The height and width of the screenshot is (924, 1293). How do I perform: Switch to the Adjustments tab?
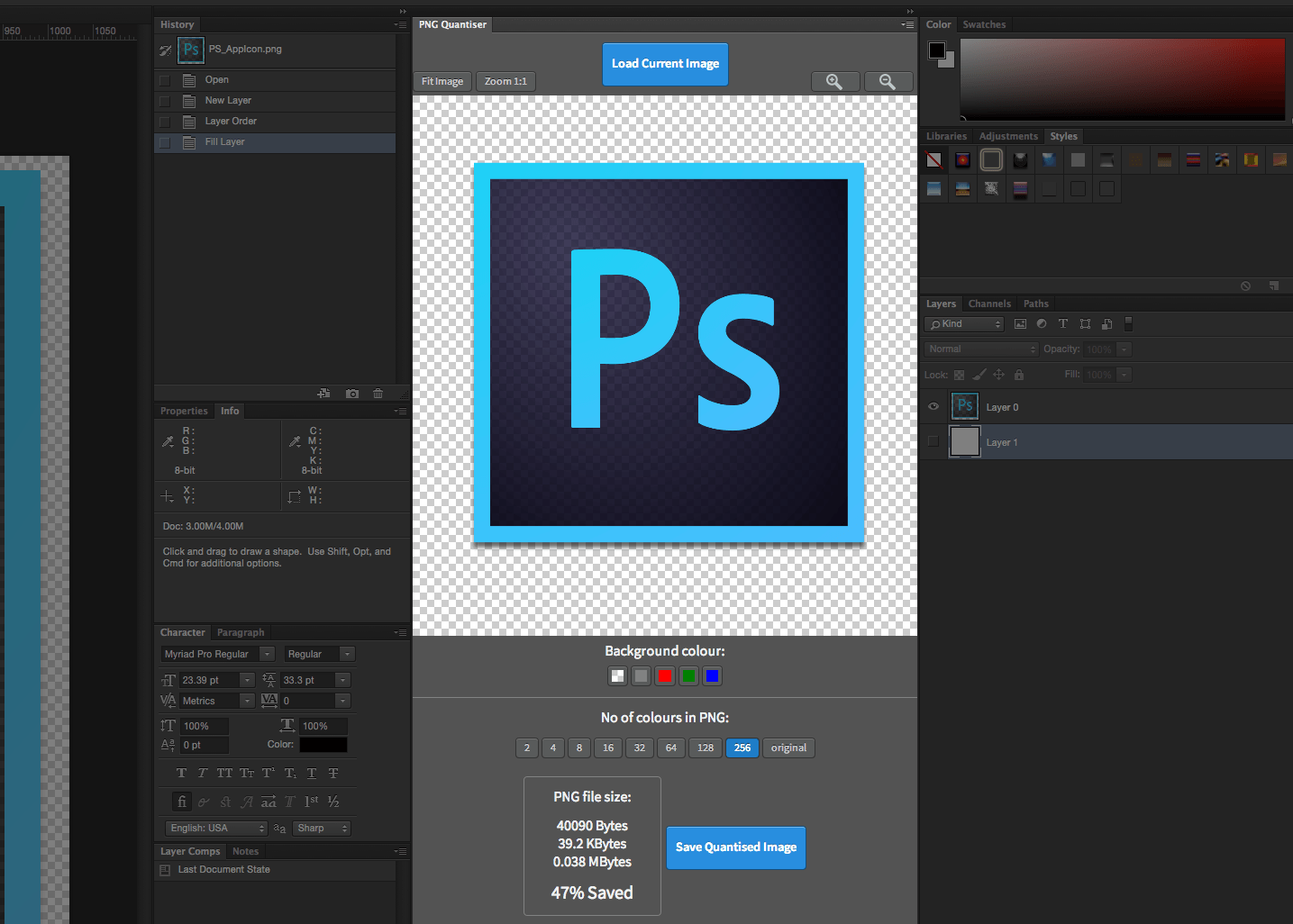(1008, 136)
